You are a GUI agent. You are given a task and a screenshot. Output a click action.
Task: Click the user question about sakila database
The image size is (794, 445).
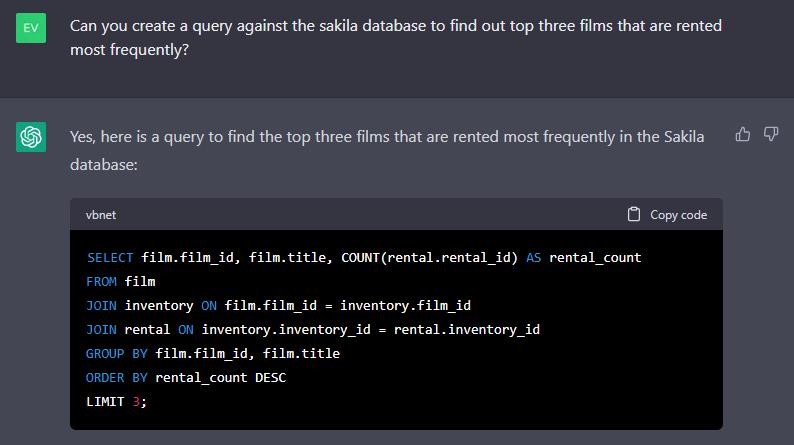point(395,37)
